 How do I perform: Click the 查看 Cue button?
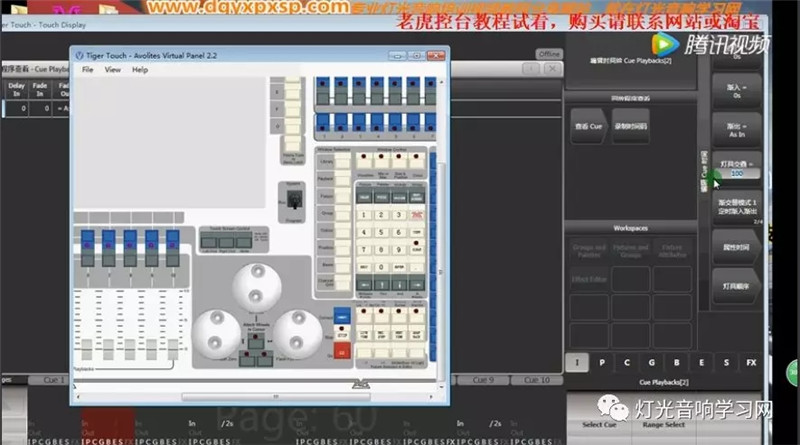point(589,126)
